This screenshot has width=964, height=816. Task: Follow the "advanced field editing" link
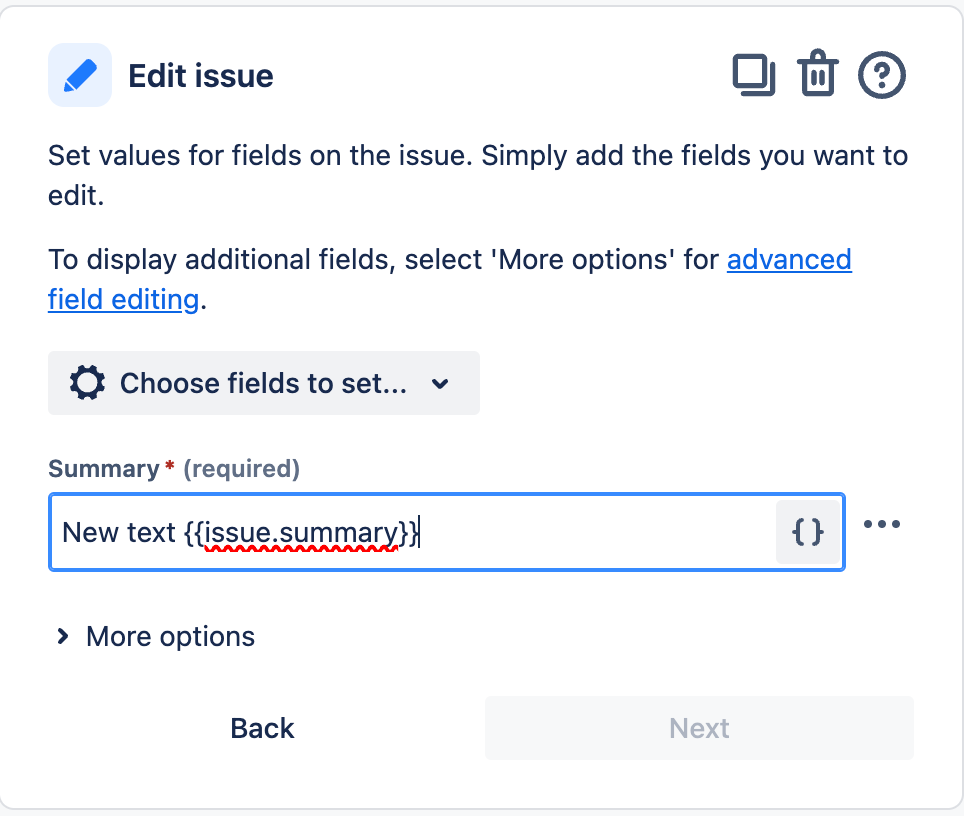[788, 260]
